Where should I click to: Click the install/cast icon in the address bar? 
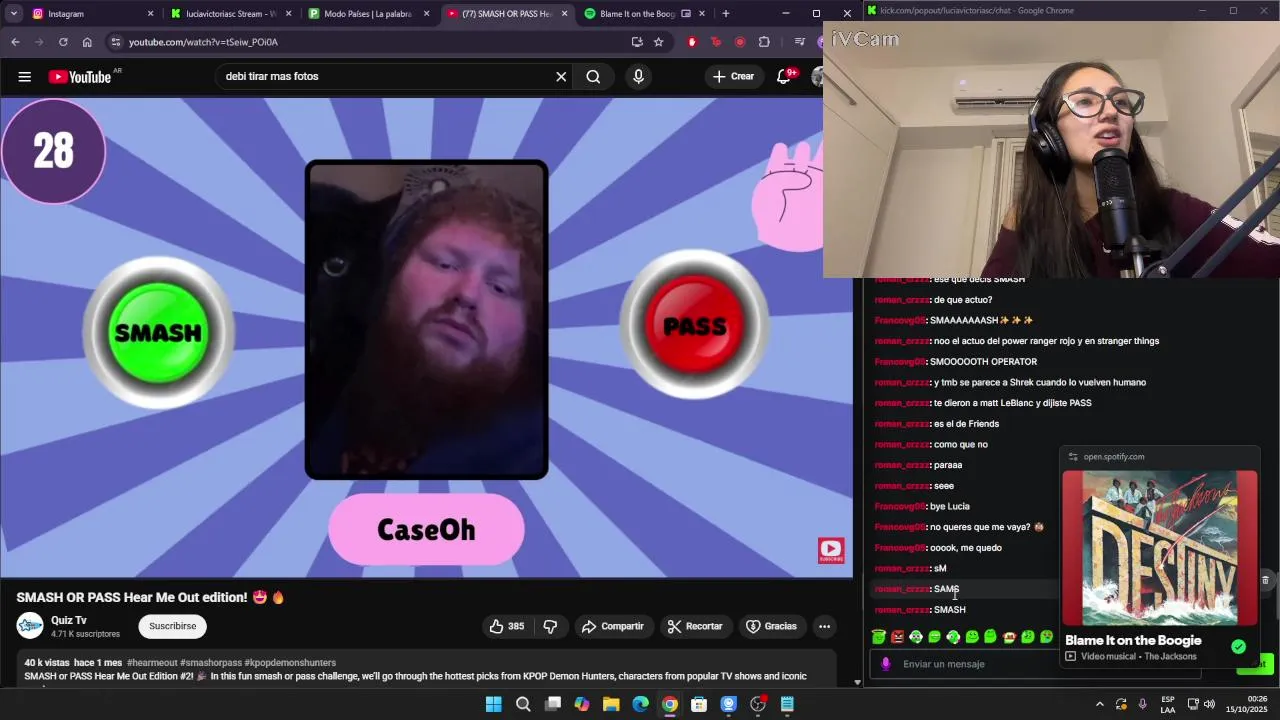pos(637,42)
